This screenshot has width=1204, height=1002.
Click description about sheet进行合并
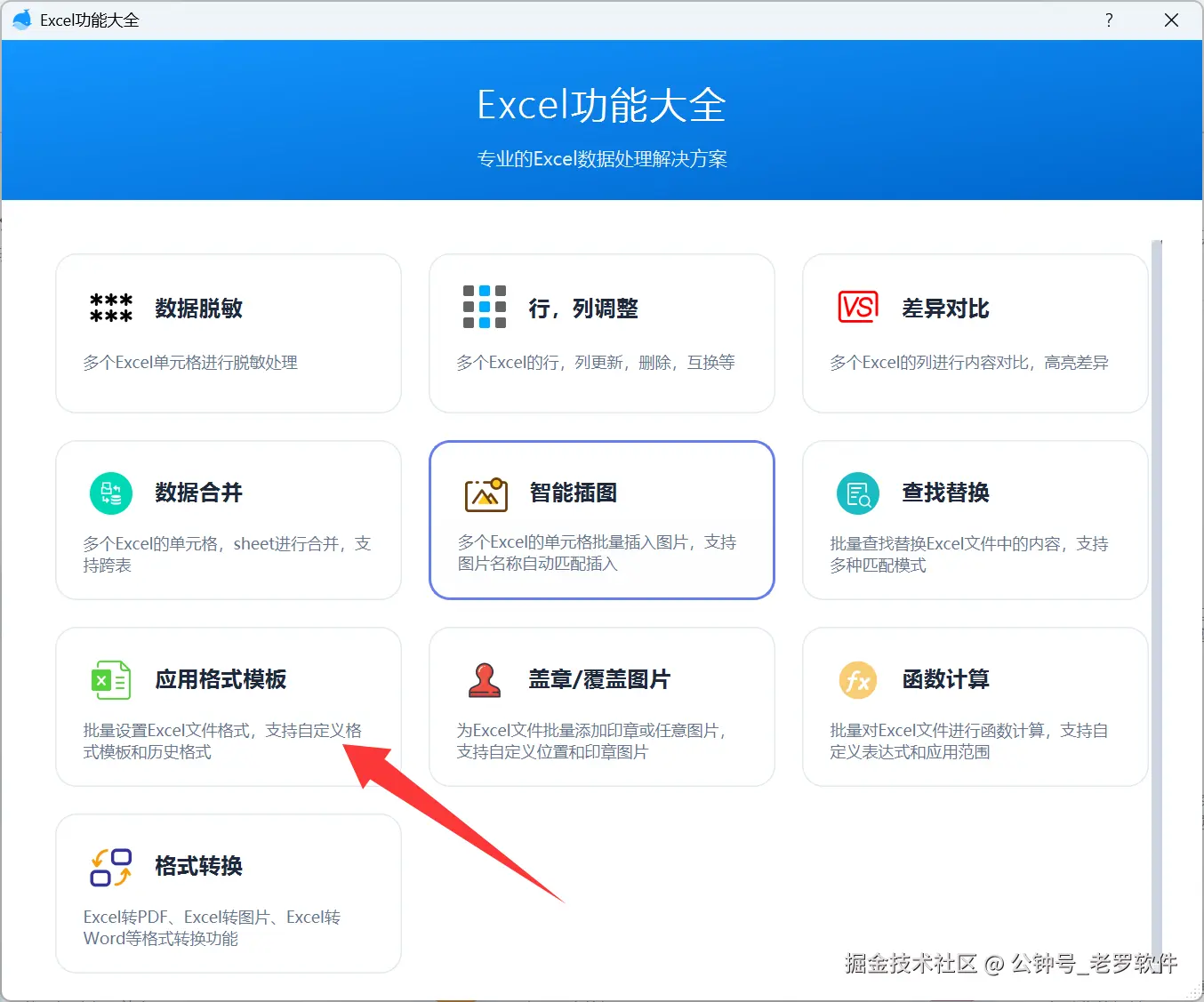click(x=227, y=555)
